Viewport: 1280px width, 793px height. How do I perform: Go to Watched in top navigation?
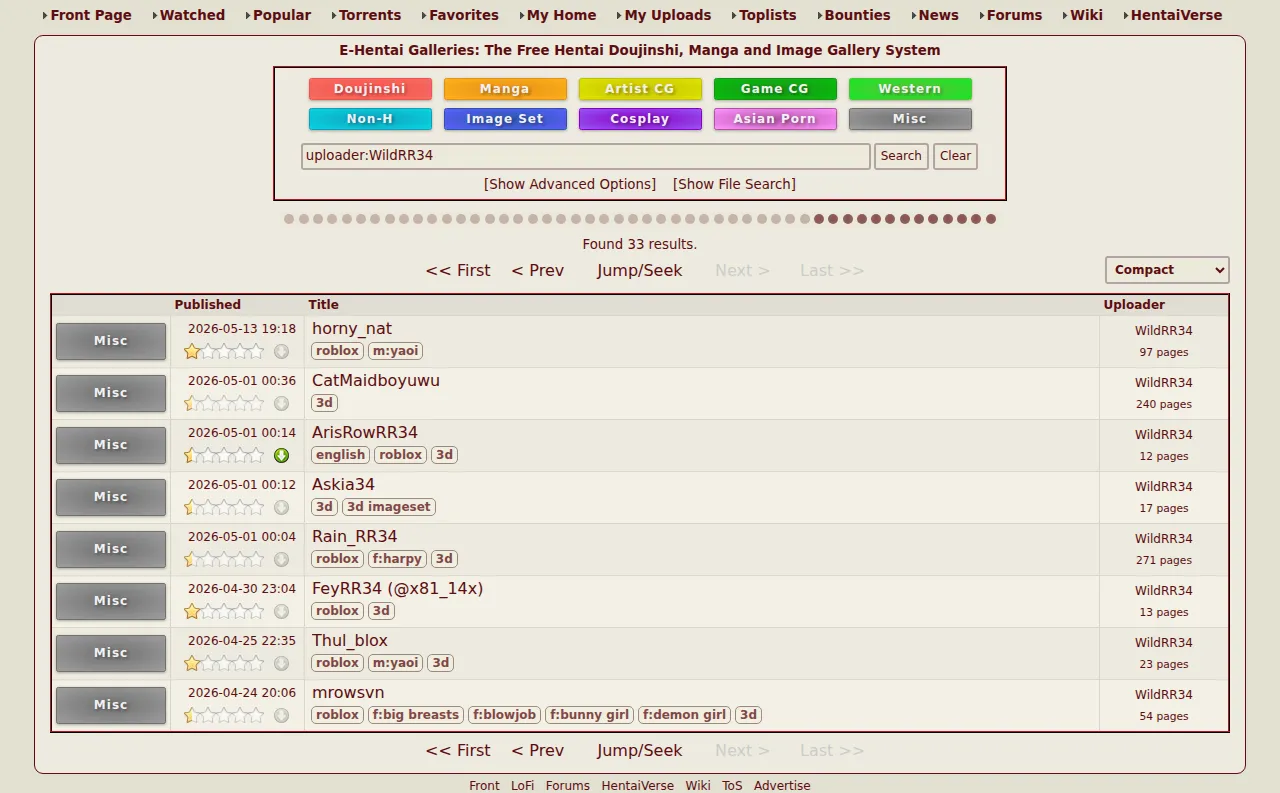[192, 15]
